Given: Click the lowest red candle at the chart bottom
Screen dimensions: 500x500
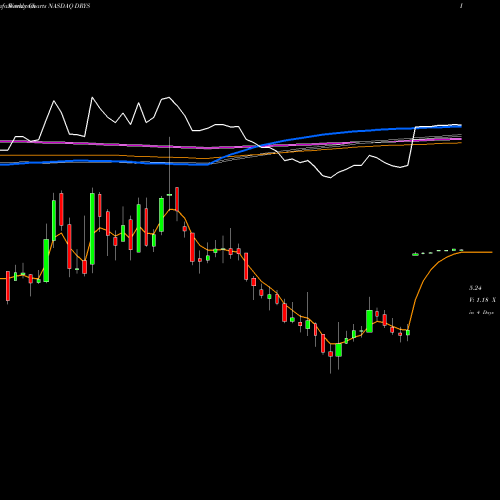Looking at the screenshot, I should (331, 354).
